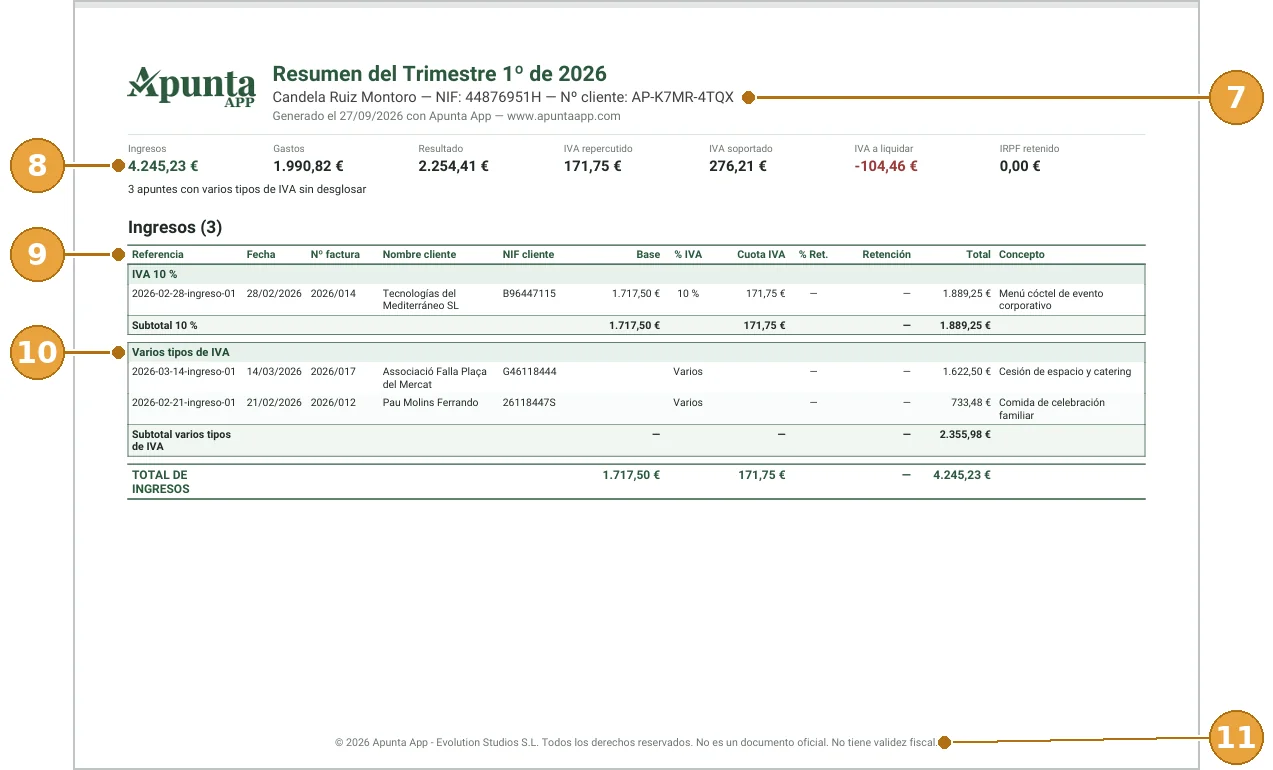Select the subtotal amount '2.355,98 €'
The image size is (1273, 770).
click(965, 435)
